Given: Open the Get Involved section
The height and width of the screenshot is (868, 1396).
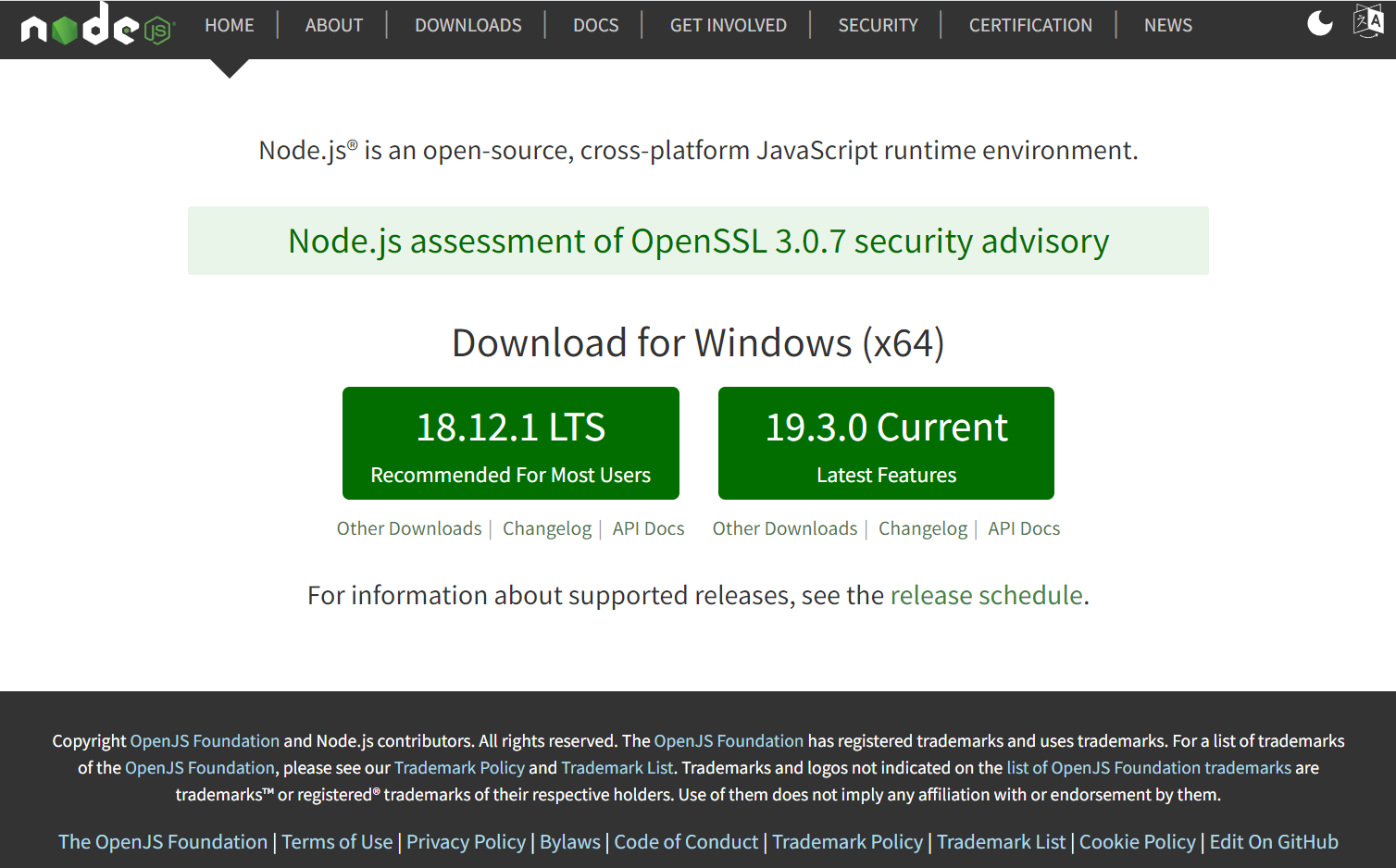Looking at the screenshot, I should 728,26.
